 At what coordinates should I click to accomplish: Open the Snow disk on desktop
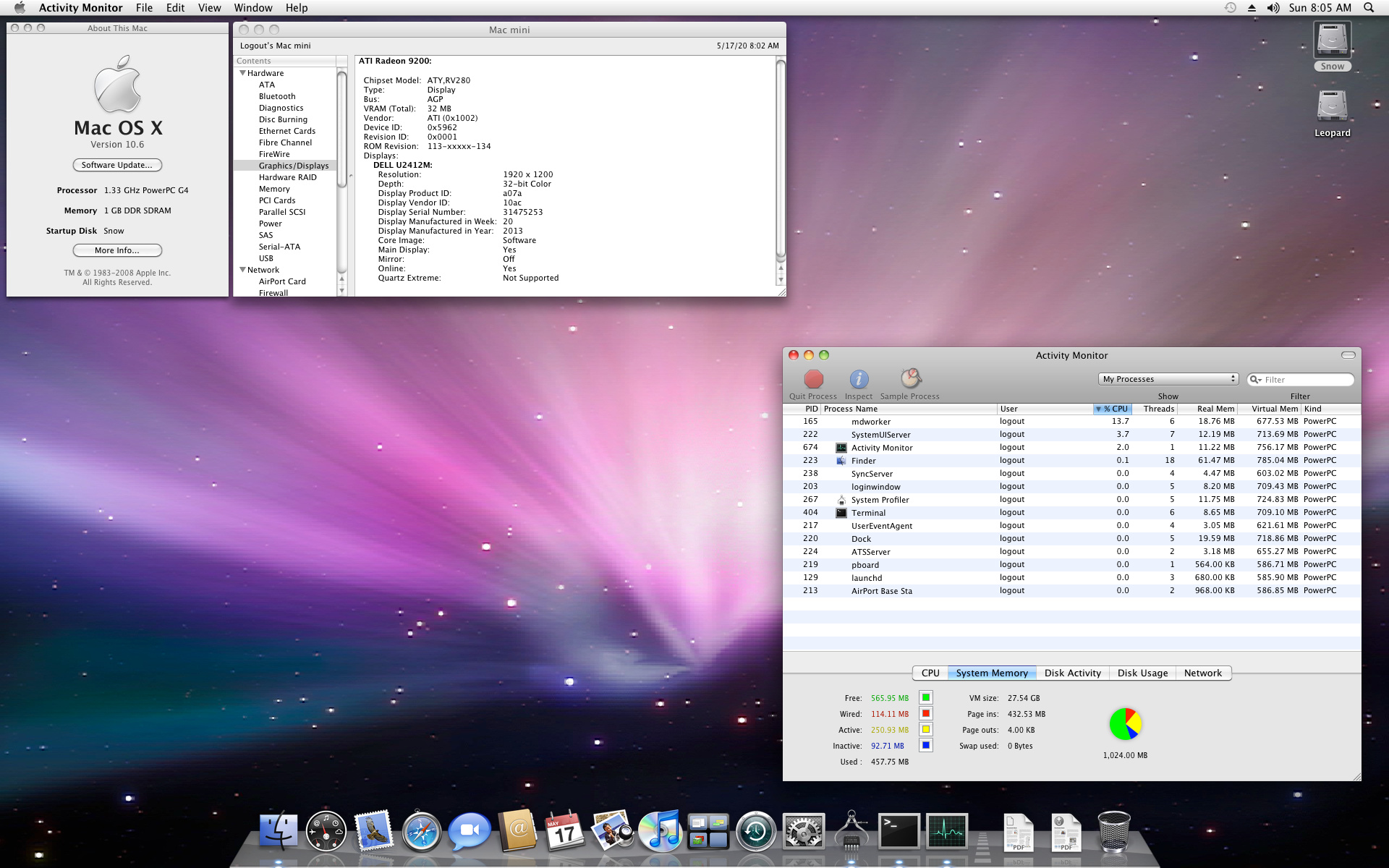[1332, 42]
